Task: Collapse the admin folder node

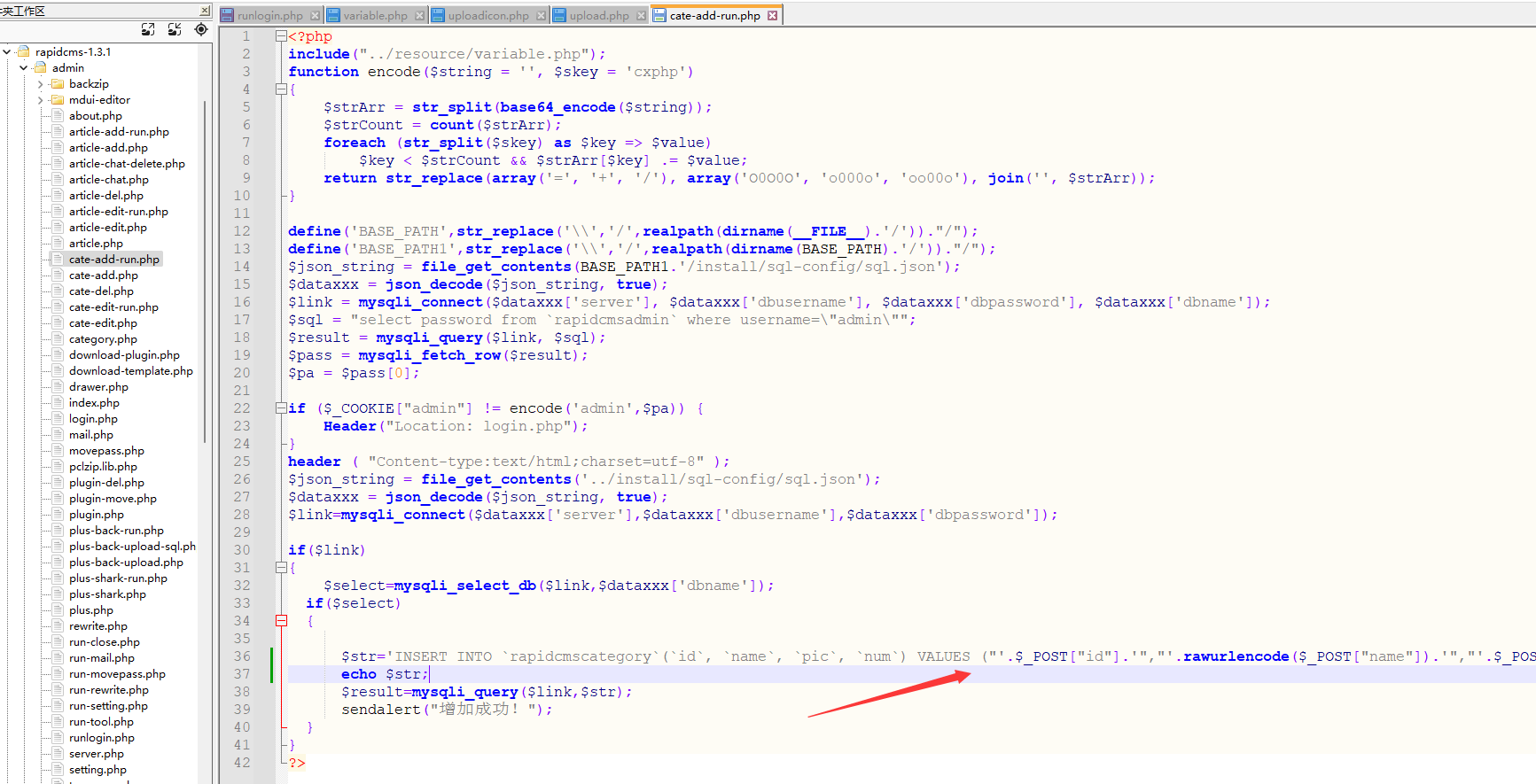Action: 24,68
